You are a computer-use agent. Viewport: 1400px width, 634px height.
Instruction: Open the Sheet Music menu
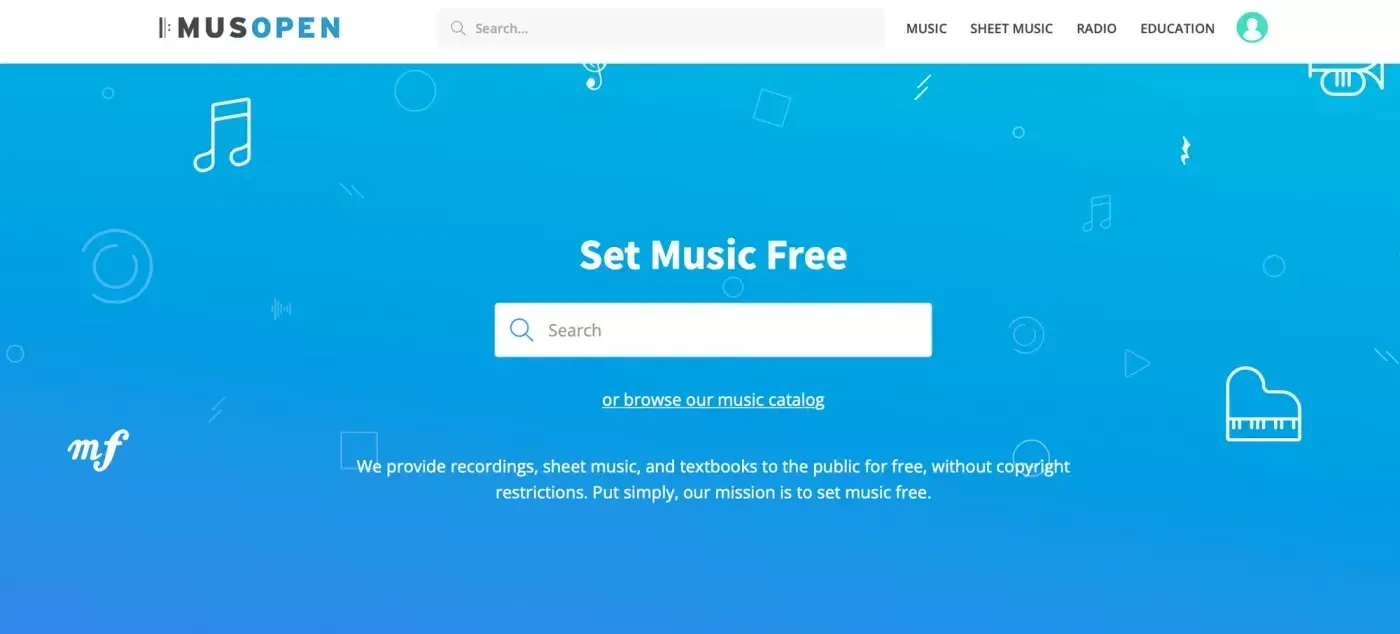tap(1011, 28)
